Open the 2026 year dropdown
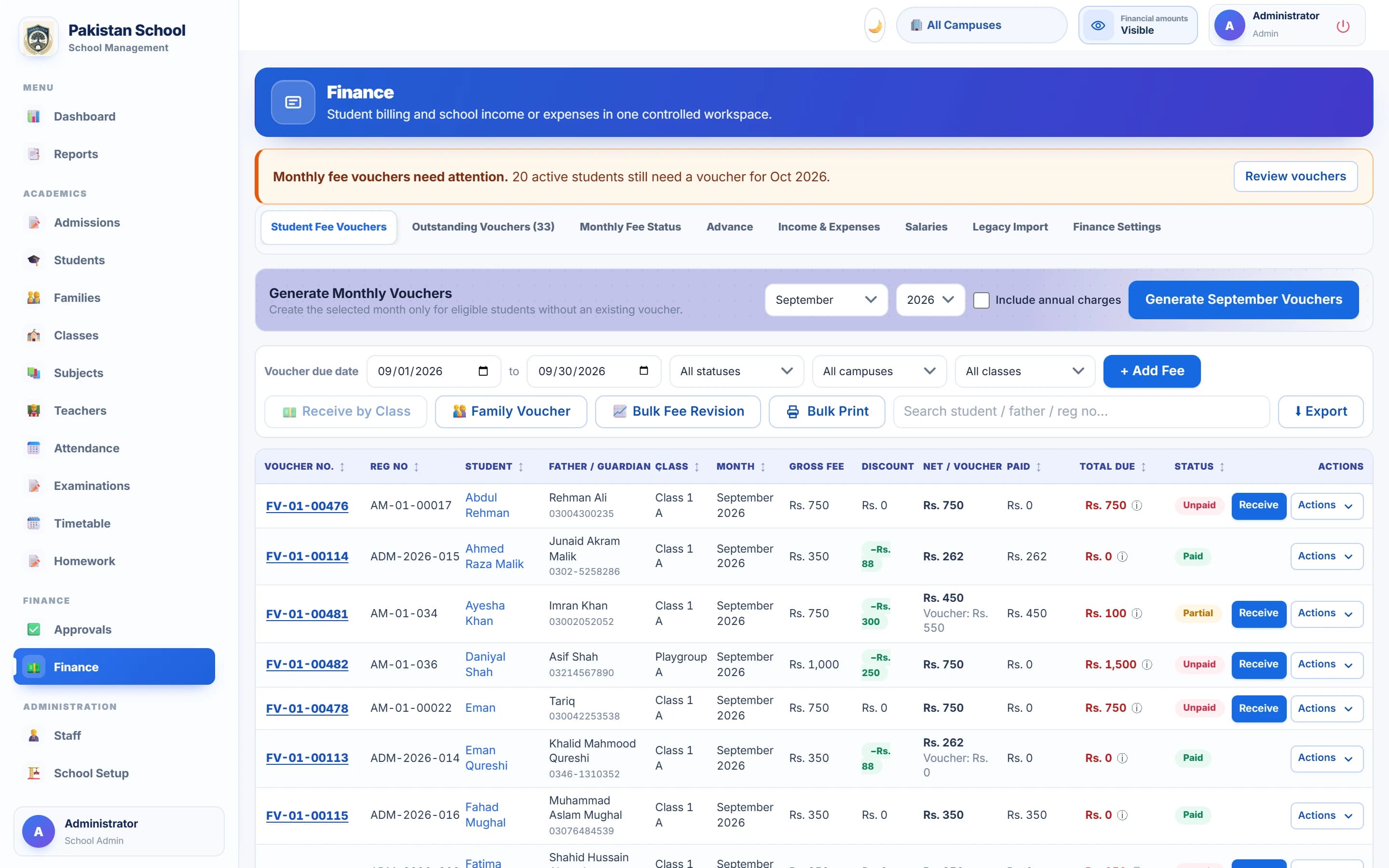Viewport: 1389px width, 868px height. point(930,299)
